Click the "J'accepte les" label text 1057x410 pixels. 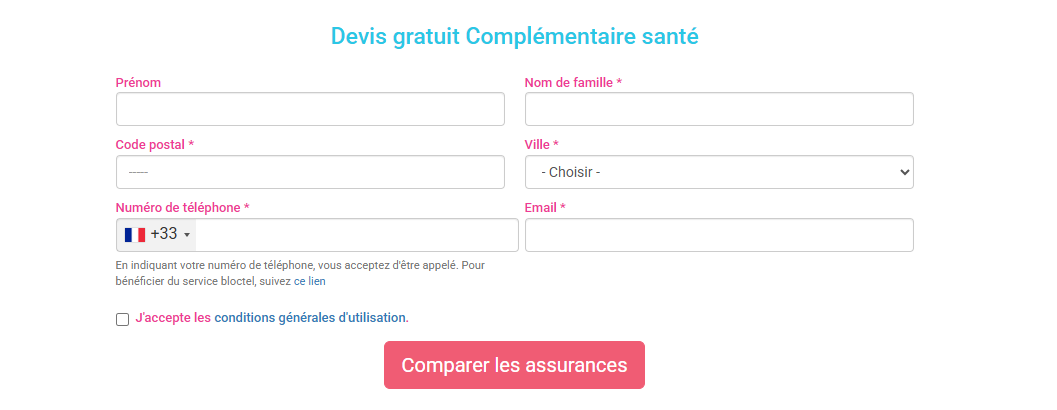(173, 318)
